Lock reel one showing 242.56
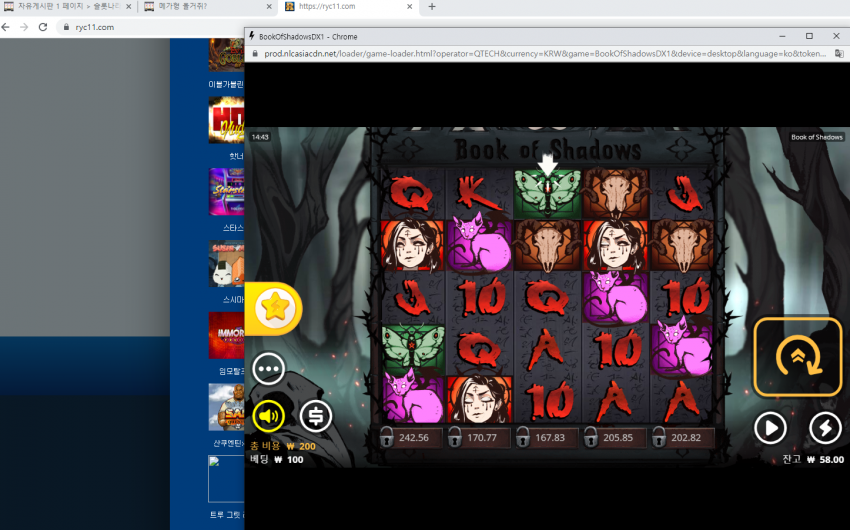 (411, 437)
